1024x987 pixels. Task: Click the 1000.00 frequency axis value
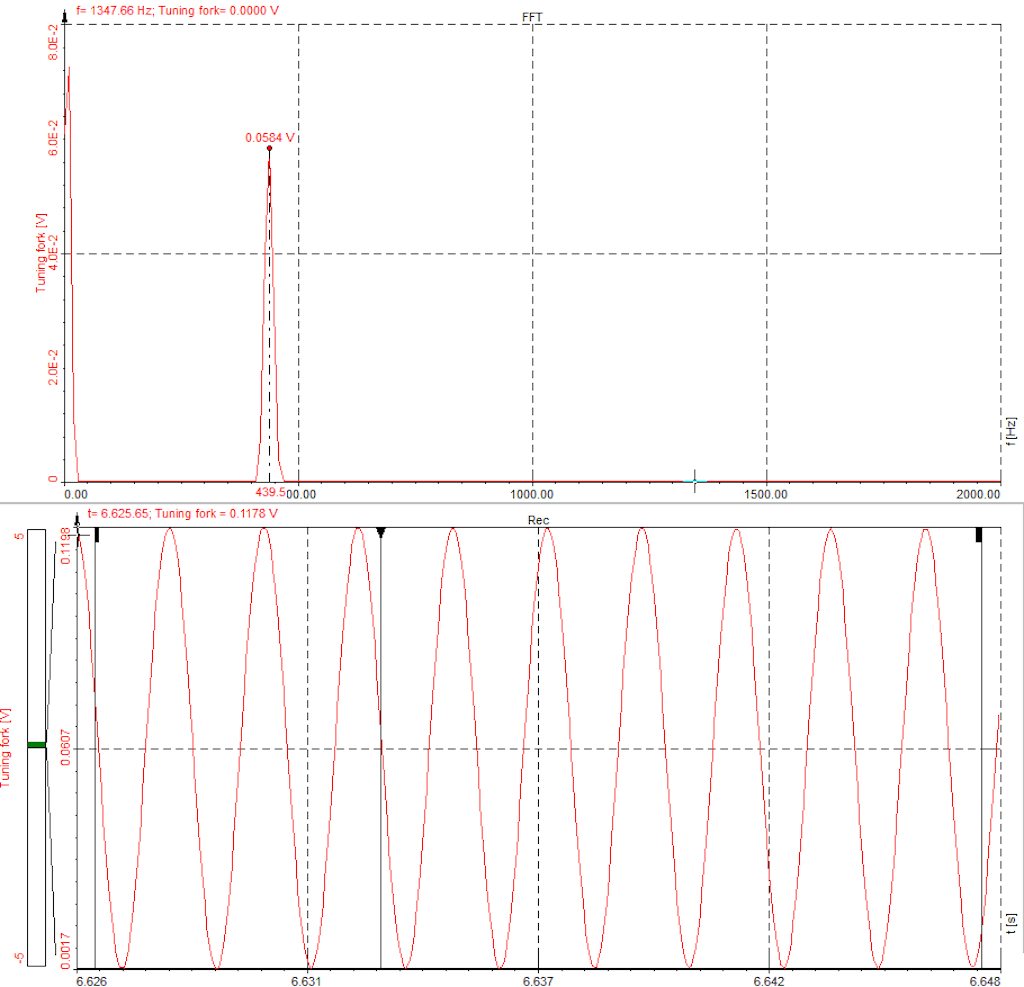pos(532,494)
